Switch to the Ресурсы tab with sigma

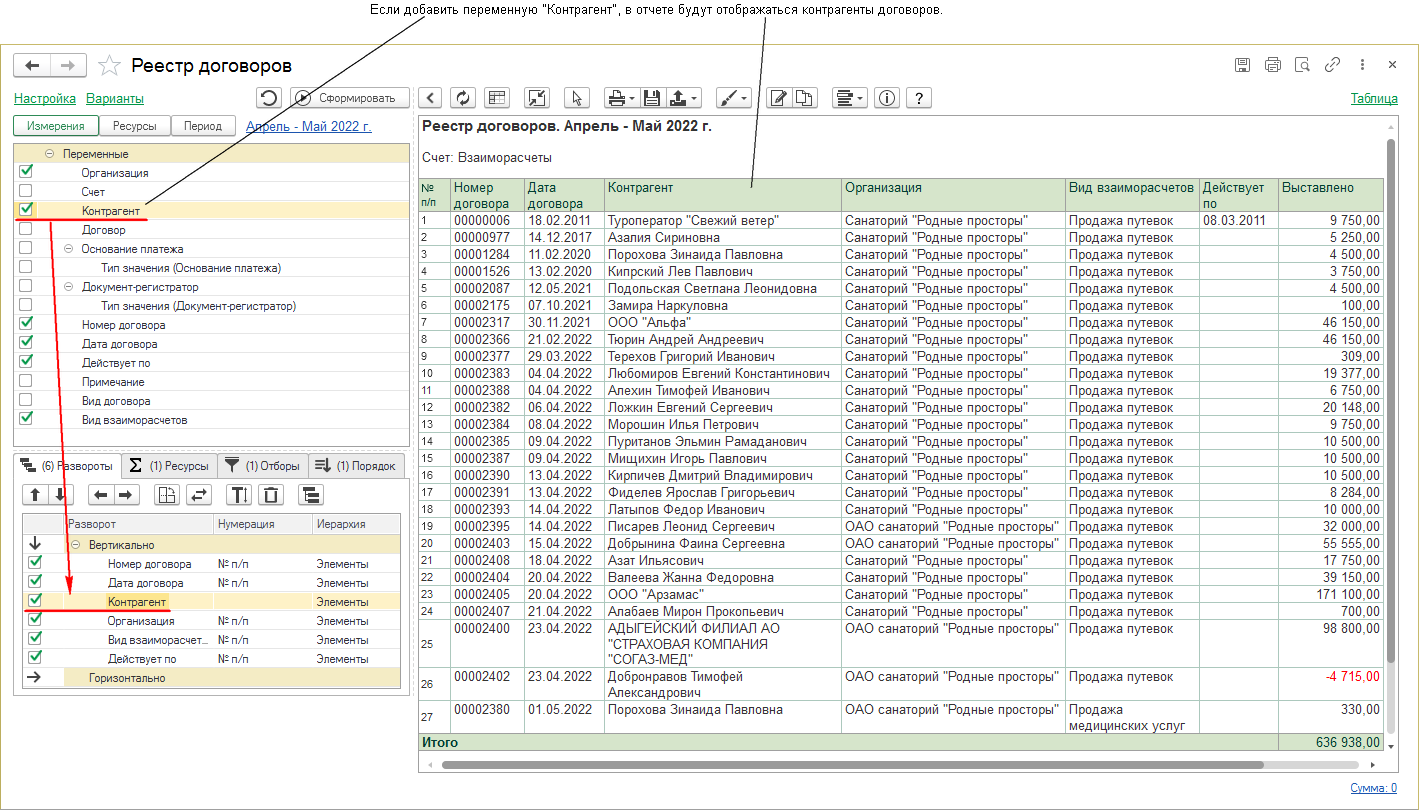pos(170,466)
